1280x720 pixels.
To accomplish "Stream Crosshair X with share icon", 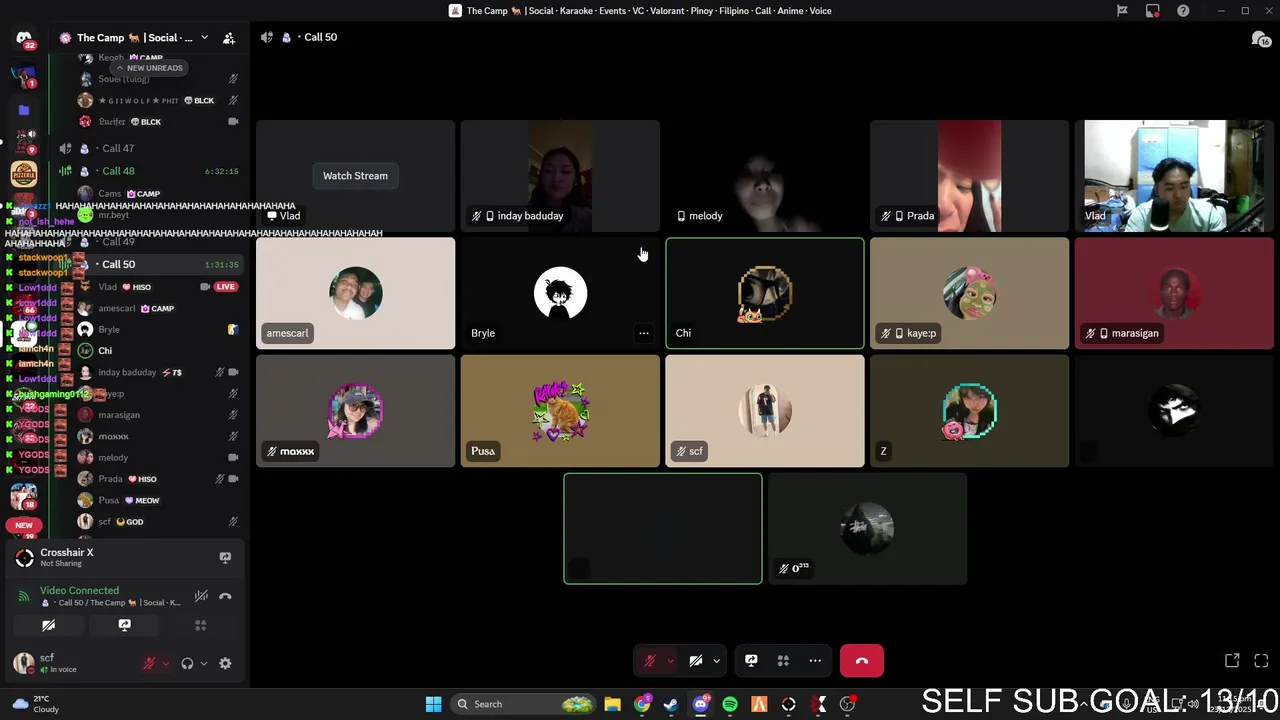I will pyautogui.click(x=225, y=557).
